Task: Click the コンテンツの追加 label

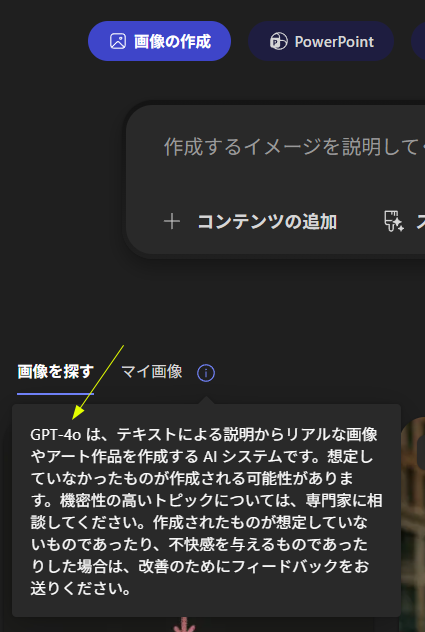Action: pos(267,222)
